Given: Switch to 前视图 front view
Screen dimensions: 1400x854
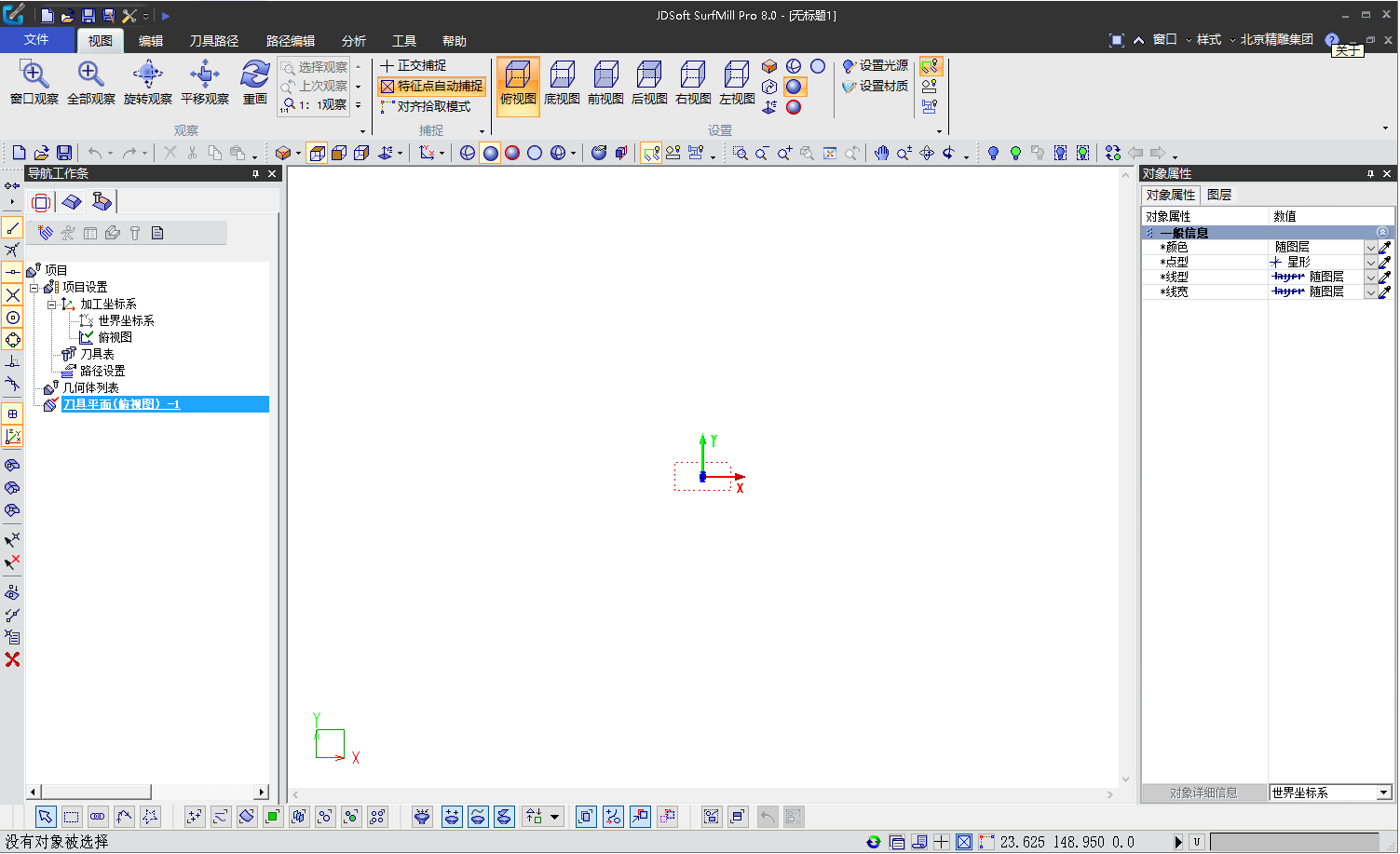Looking at the screenshot, I should click(x=605, y=84).
